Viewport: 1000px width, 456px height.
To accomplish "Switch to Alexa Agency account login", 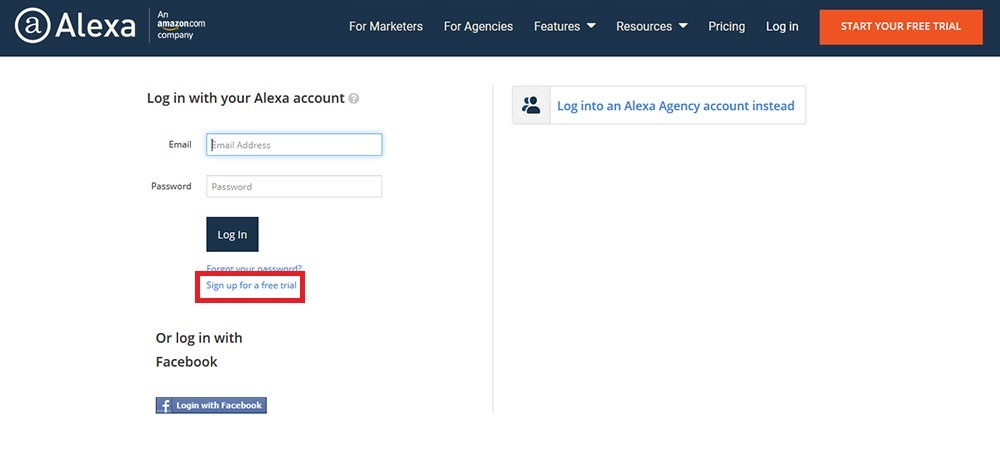I will tap(675, 105).
